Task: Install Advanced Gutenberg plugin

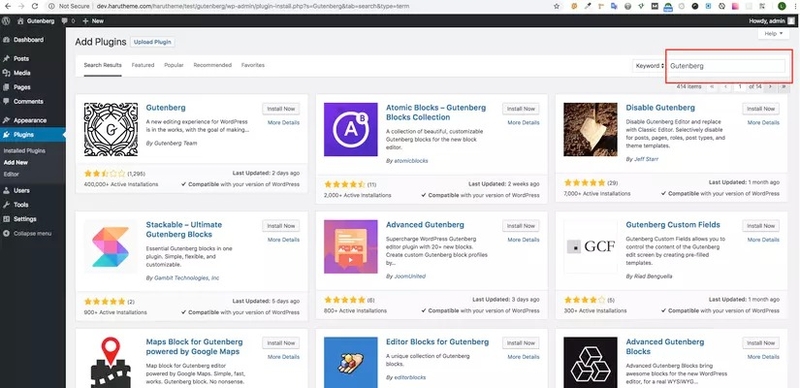Action: (521, 226)
